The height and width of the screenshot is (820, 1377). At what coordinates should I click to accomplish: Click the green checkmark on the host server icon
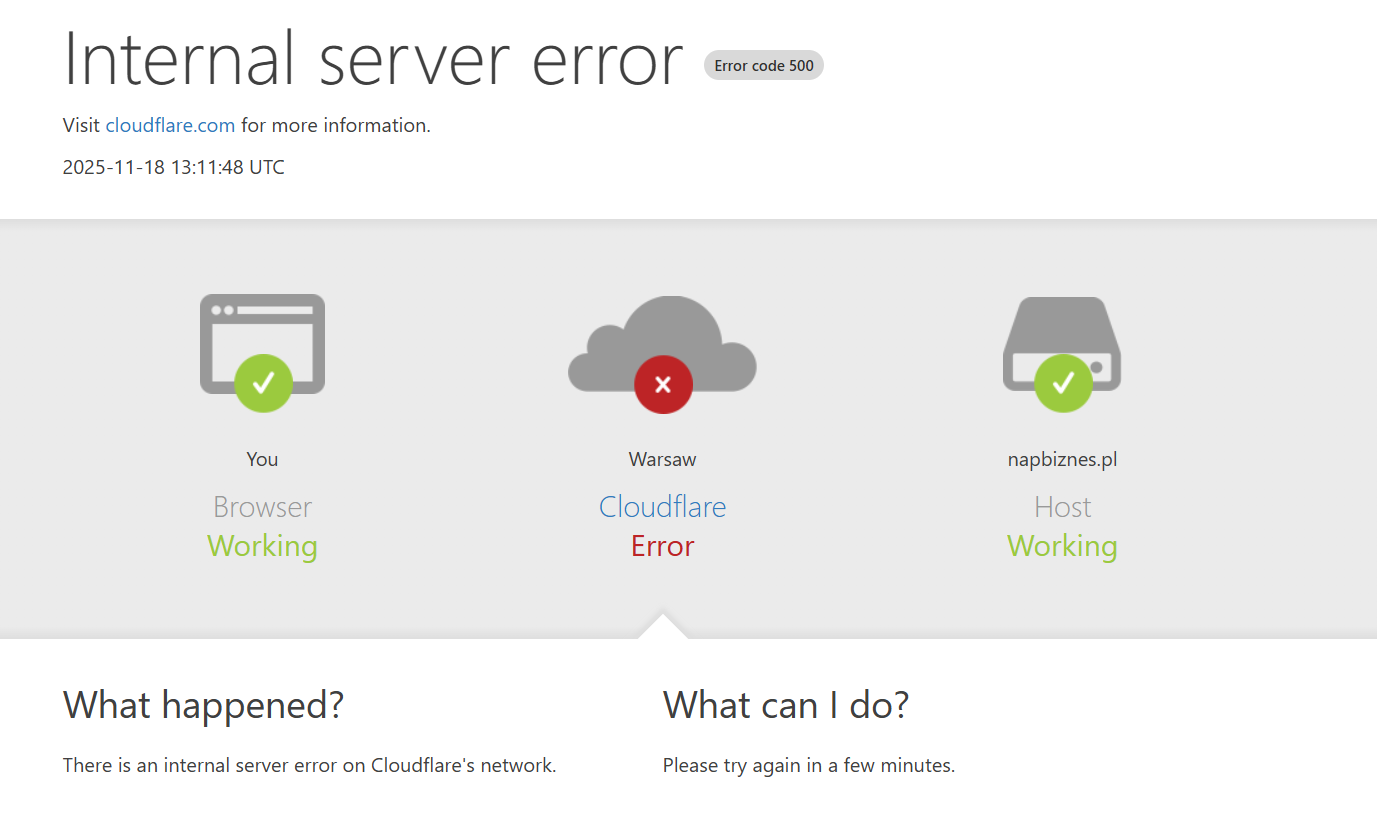point(1063,383)
